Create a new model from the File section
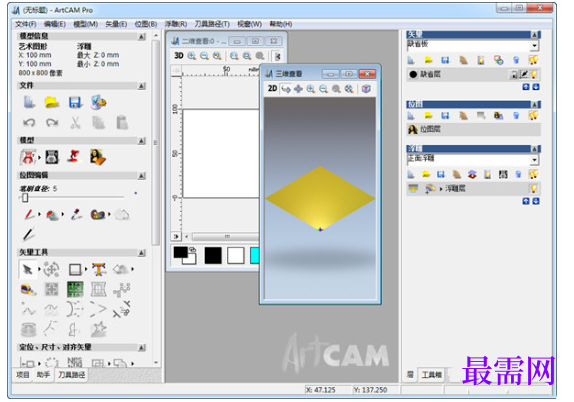The width and height of the screenshot is (574, 402). click(x=29, y=102)
